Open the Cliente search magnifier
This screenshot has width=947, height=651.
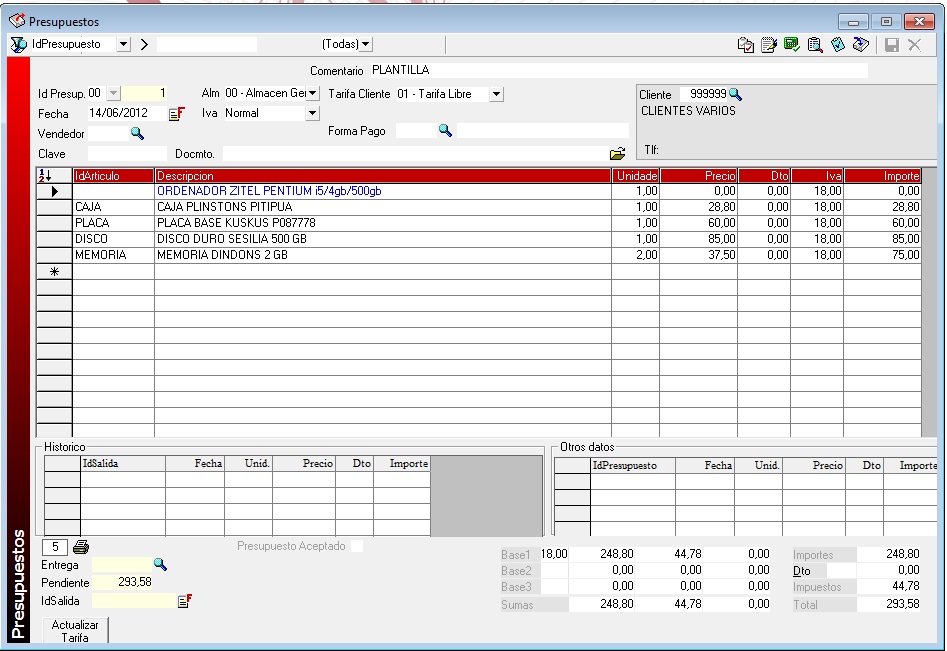click(x=735, y=94)
